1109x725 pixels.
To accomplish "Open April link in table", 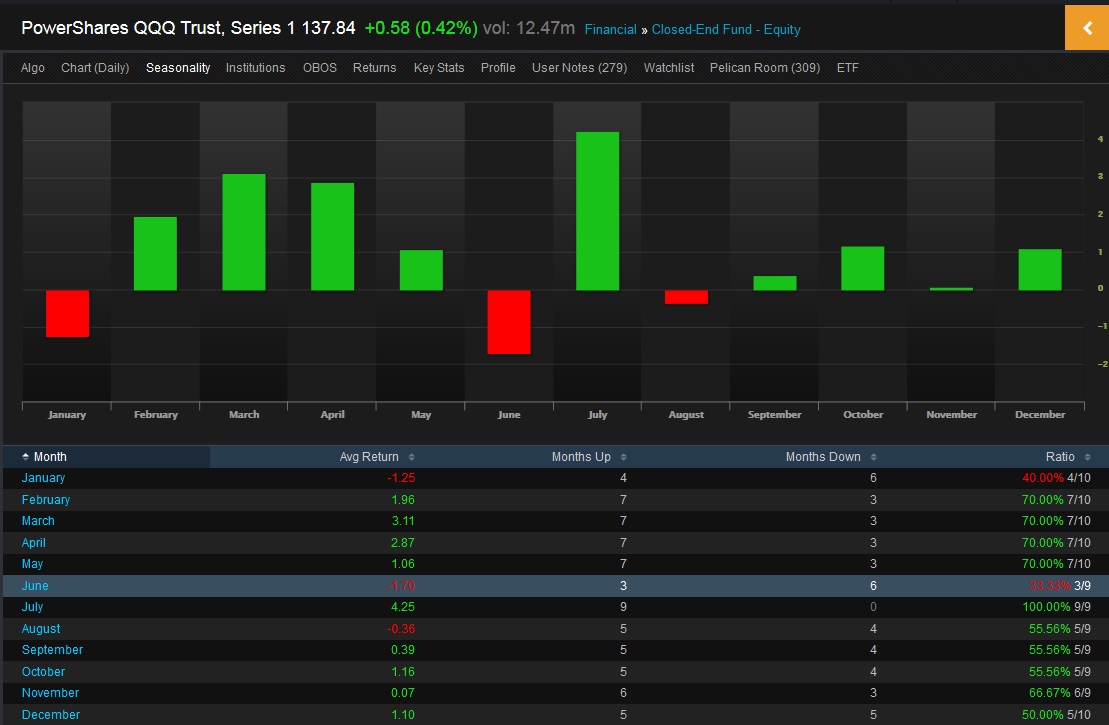I will coord(33,543).
